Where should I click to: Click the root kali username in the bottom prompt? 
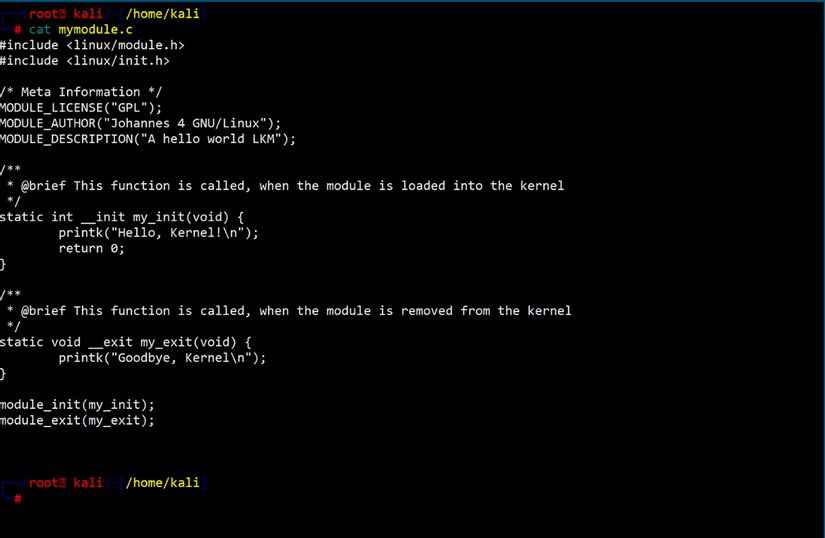pyautogui.click(x=66, y=483)
